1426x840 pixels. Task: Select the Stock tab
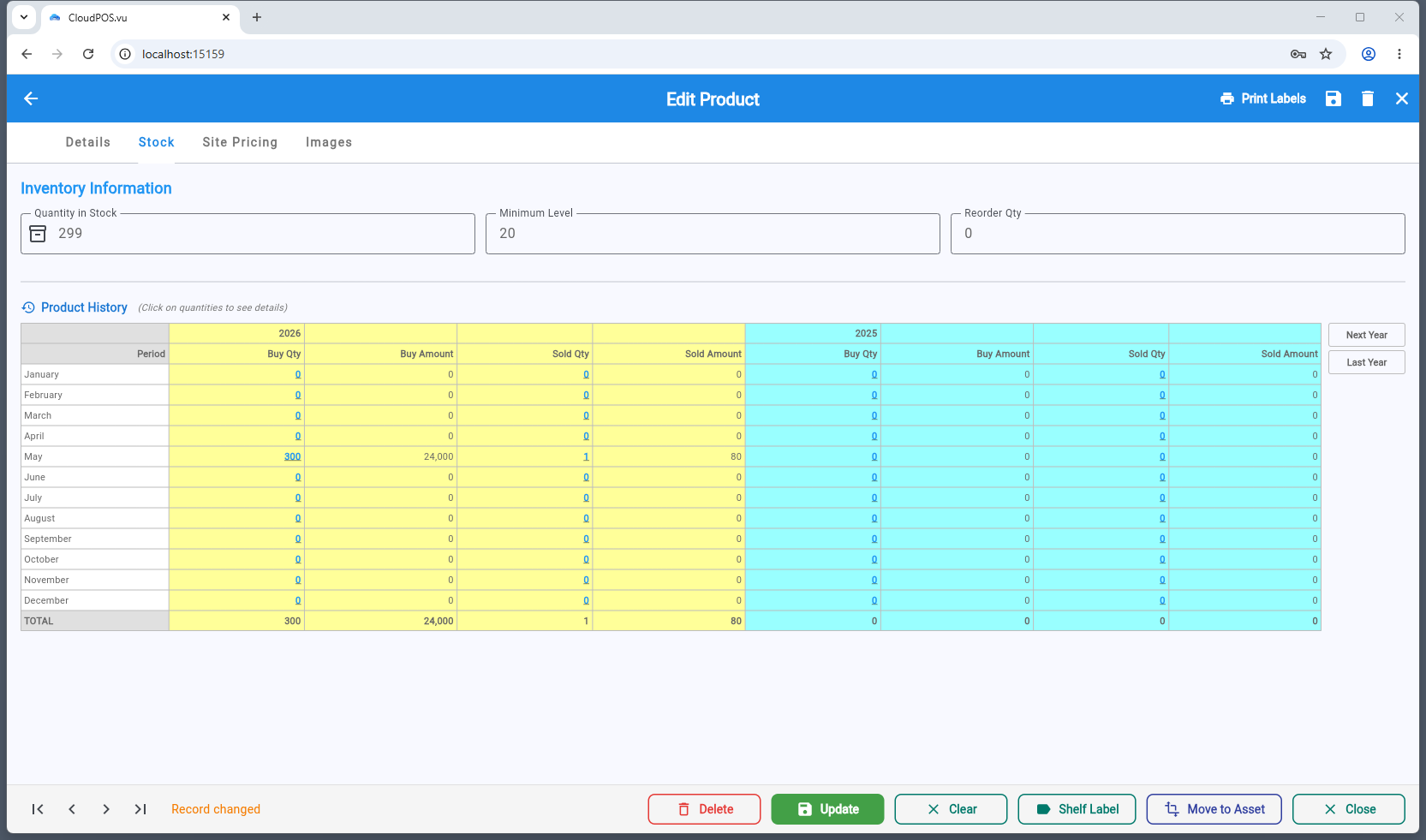point(157,142)
